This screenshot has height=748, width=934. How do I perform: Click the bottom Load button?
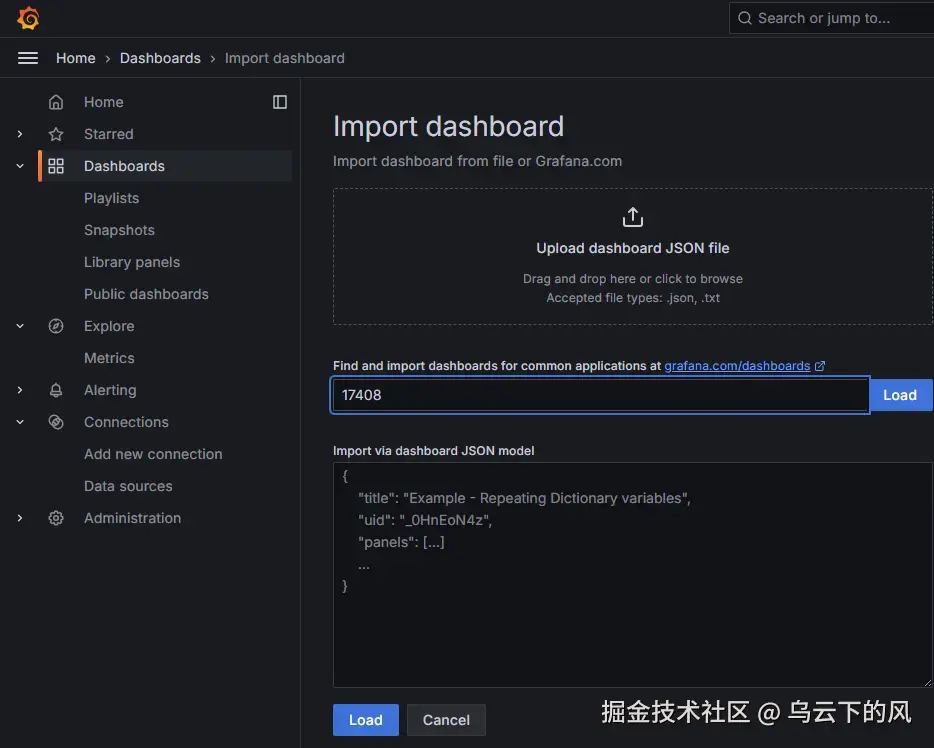point(366,720)
